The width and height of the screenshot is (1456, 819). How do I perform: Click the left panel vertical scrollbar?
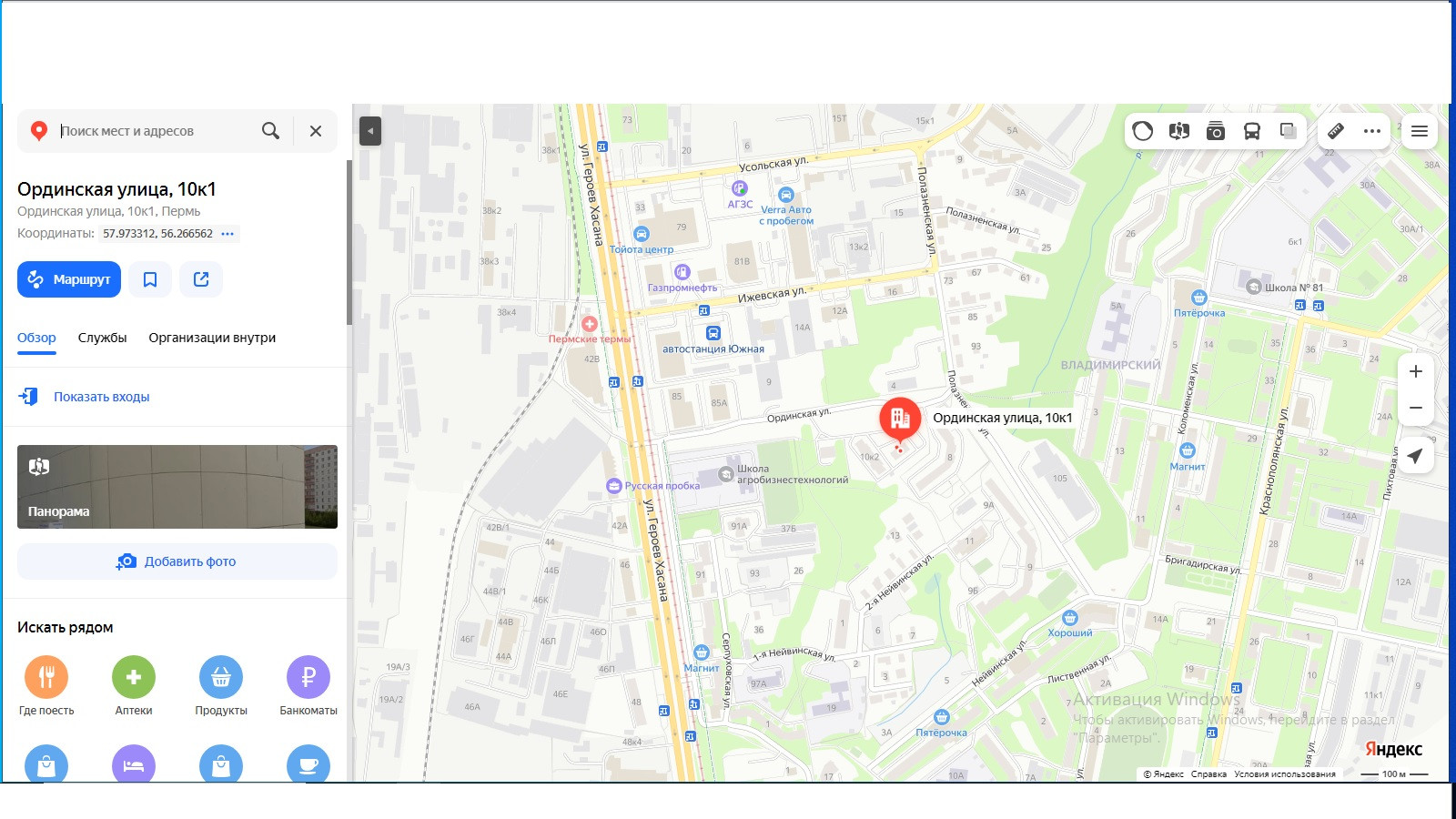click(x=349, y=243)
